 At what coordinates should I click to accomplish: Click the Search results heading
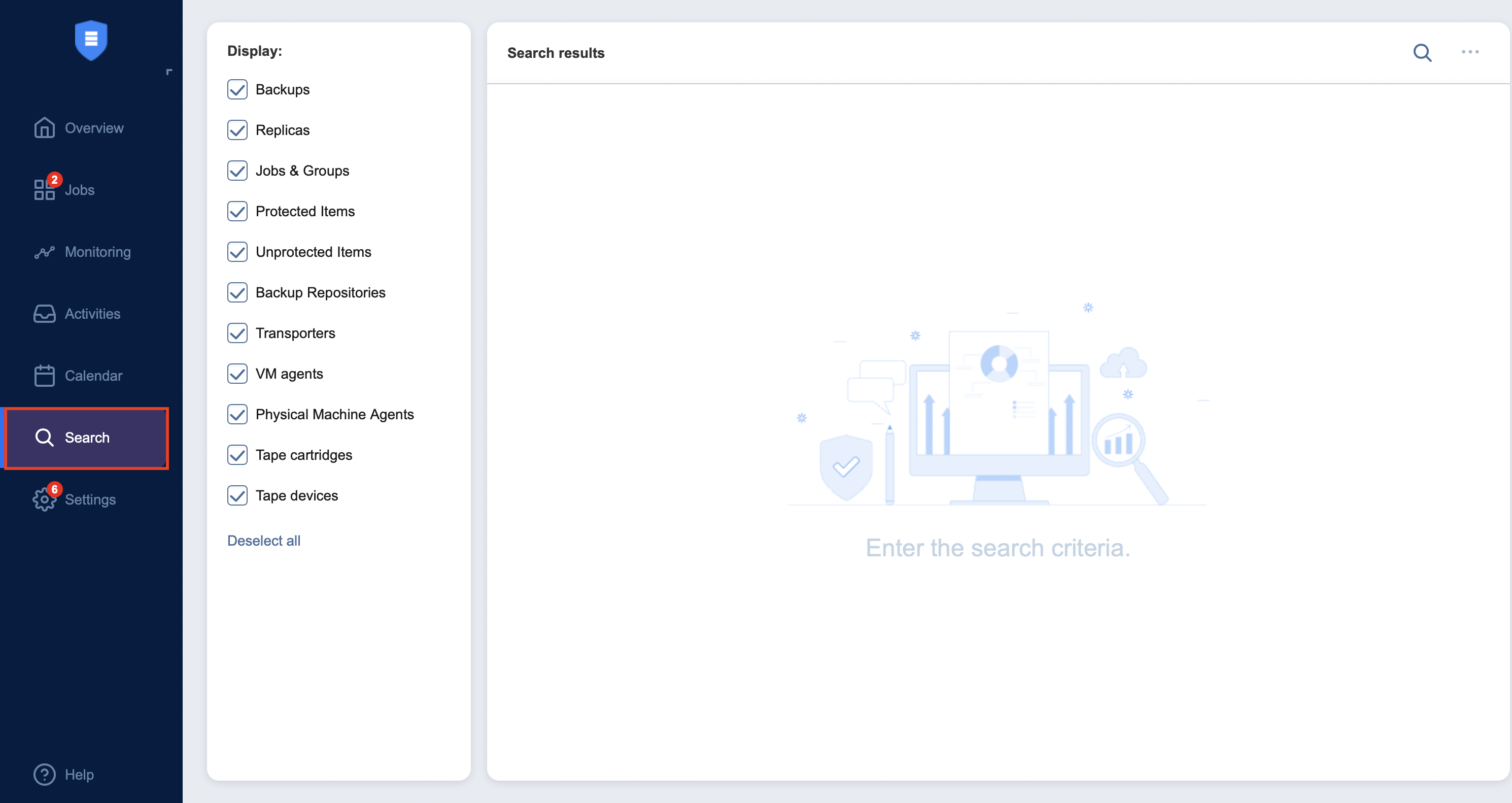point(555,53)
